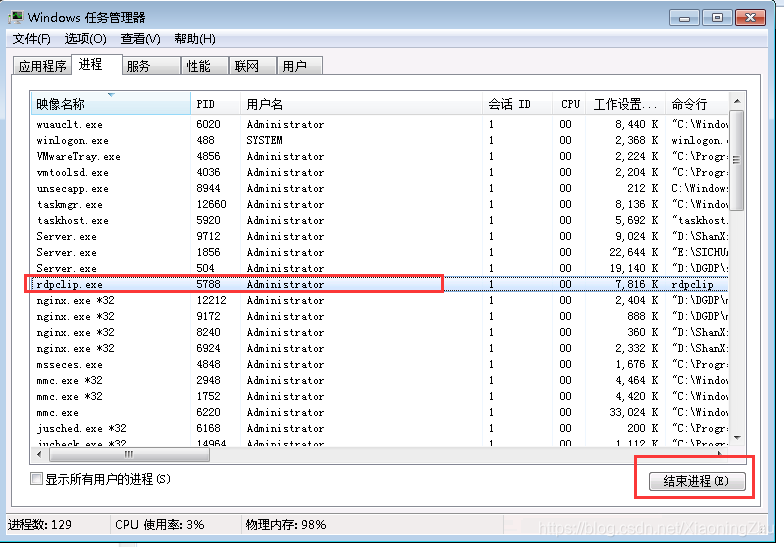Open the 帮助(H) menu

pyautogui.click(x=194, y=38)
